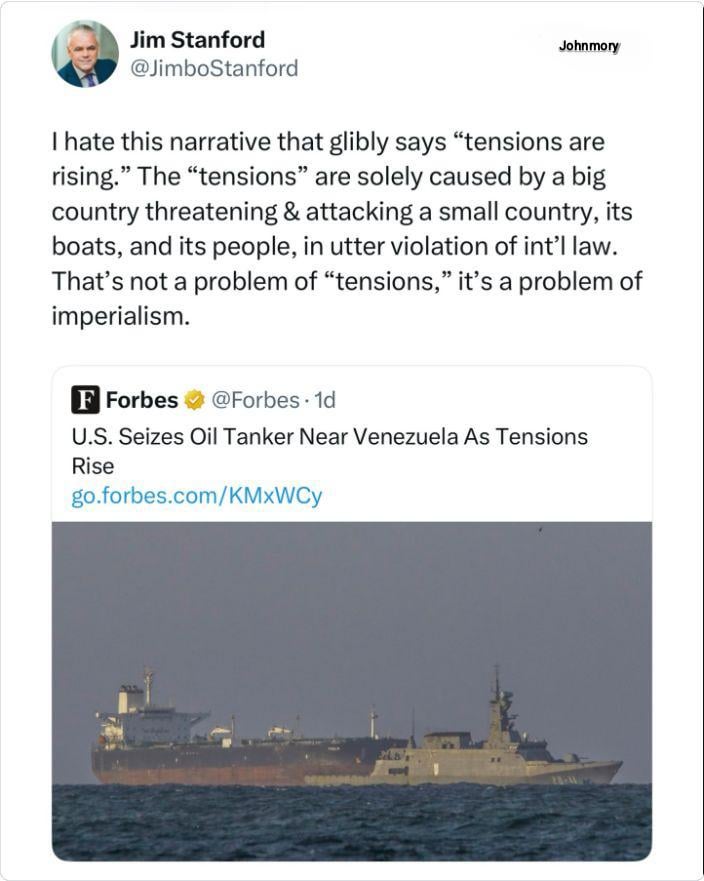The height and width of the screenshot is (881, 704).
Task: Click the gold verified badge beside Forbes
Action: [194, 401]
